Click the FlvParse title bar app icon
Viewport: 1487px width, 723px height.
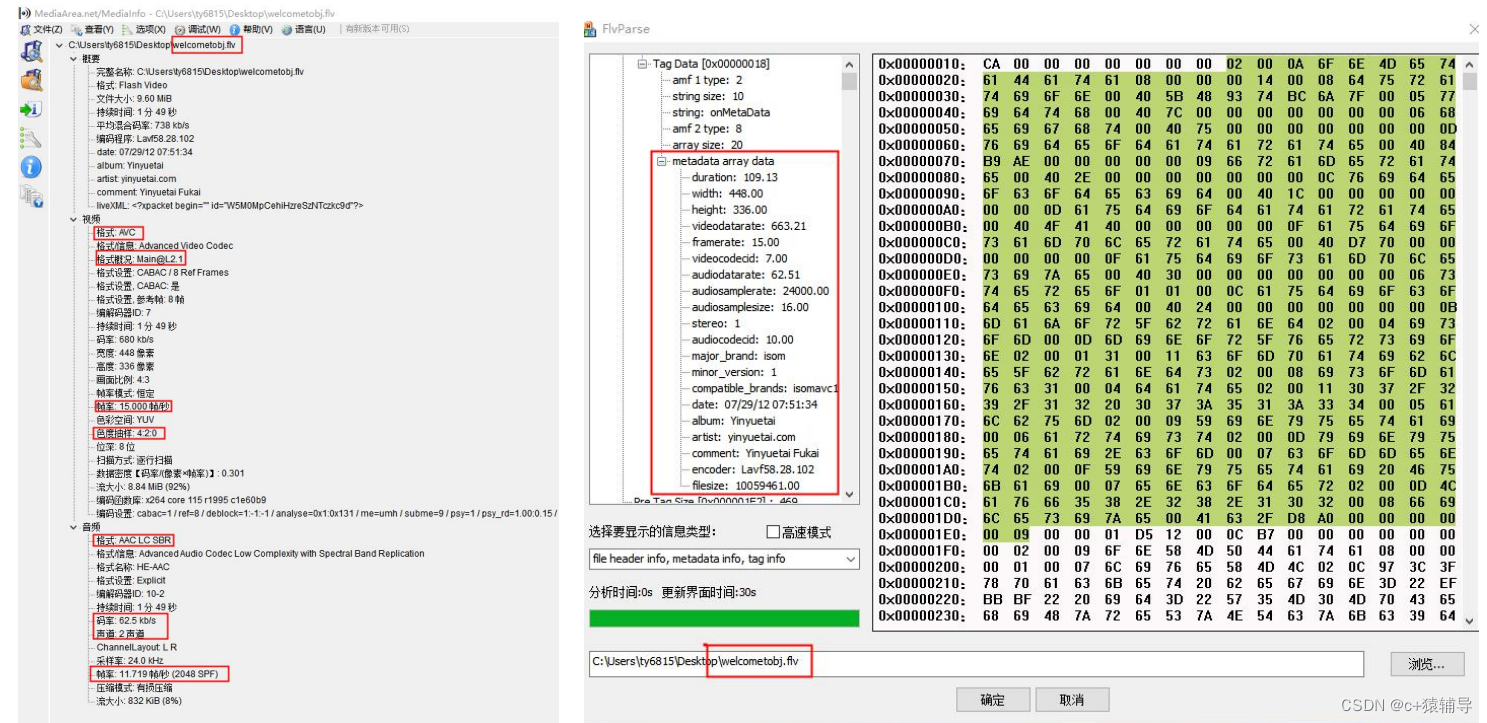[x=590, y=29]
